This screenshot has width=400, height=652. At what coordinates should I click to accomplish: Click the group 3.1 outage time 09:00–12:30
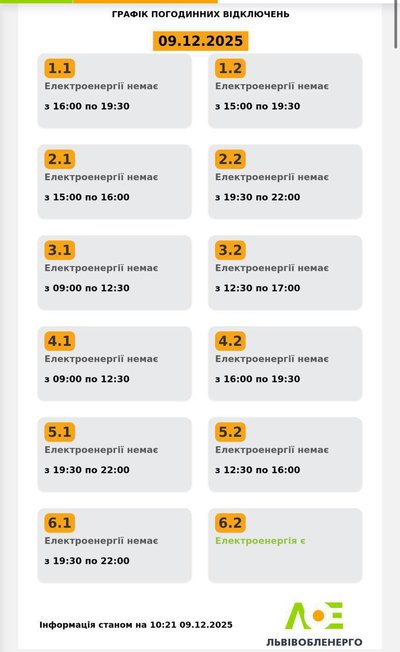tap(87, 288)
